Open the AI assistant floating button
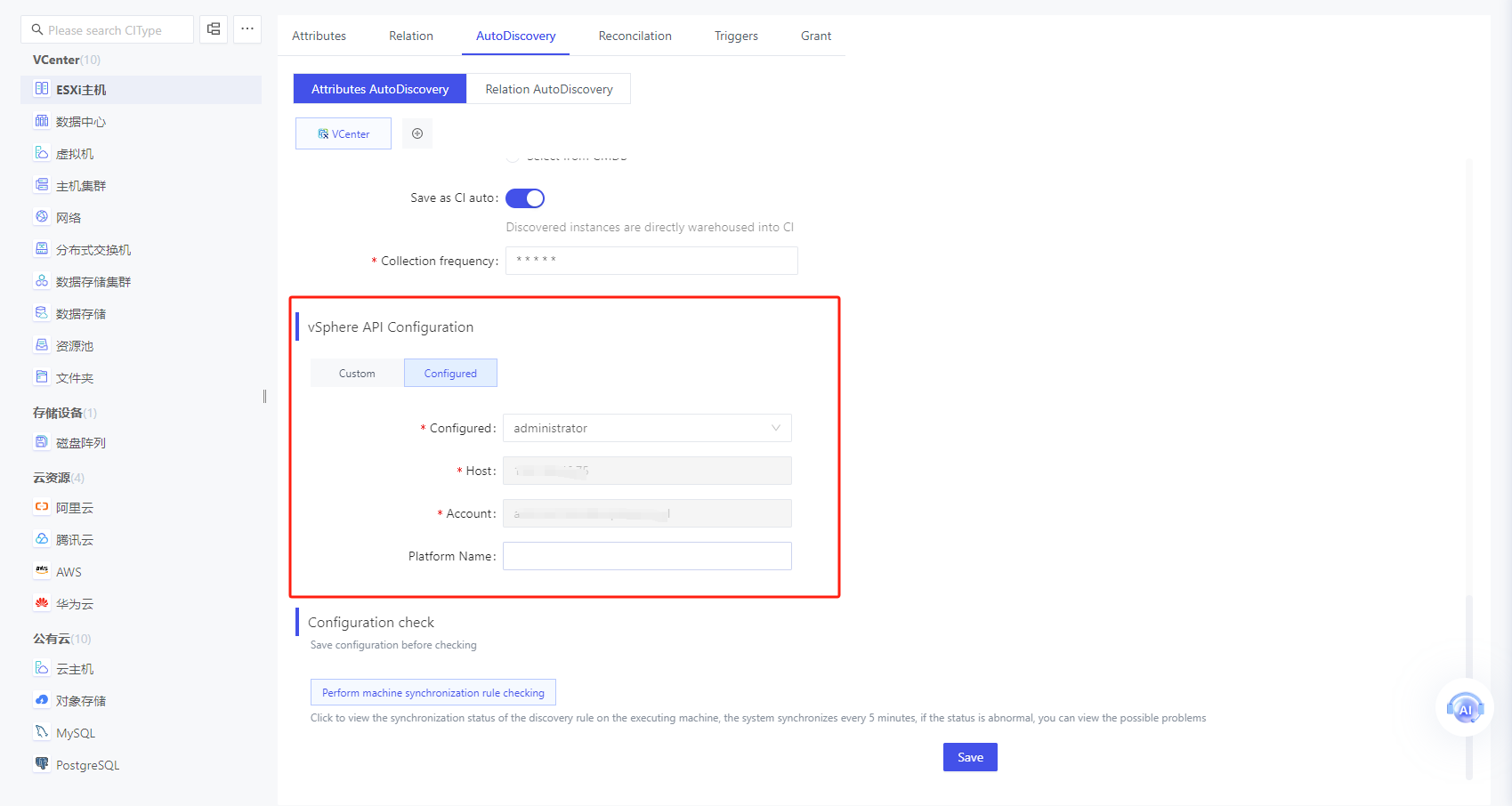1512x806 pixels. tap(1465, 708)
